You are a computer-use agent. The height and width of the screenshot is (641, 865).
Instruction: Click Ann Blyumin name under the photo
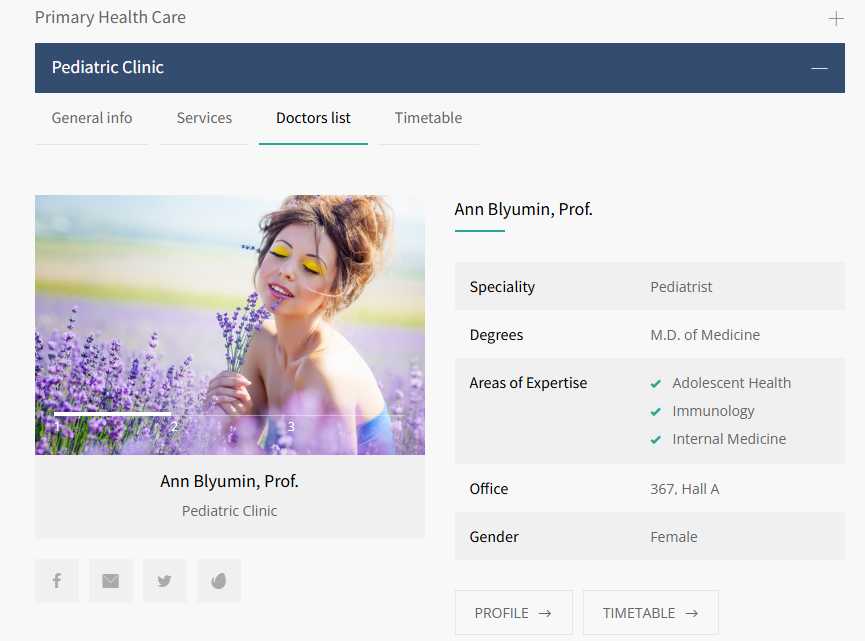tap(229, 482)
